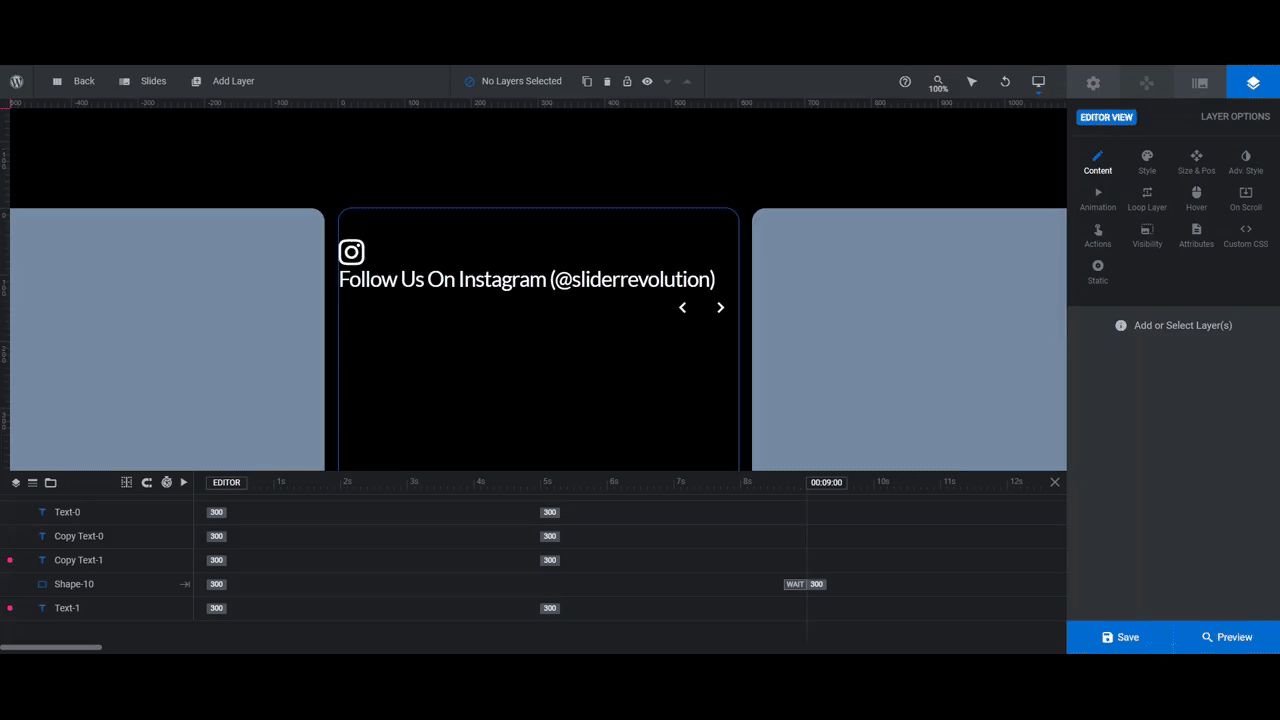
Task: Click the Add or Select Layer(s) info icon
Action: click(1121, 326)
